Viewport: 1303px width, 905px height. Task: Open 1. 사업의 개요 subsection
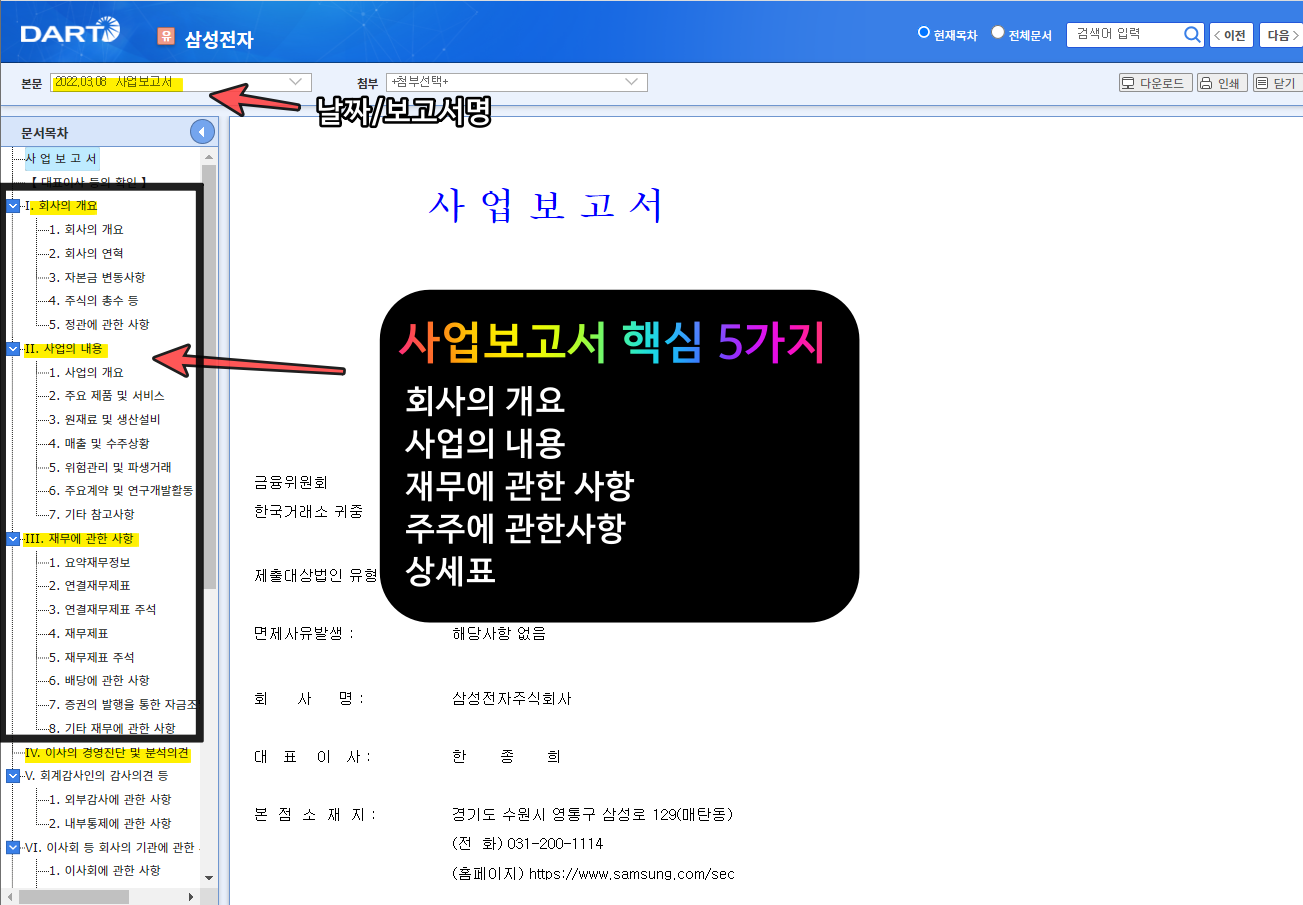86,373
